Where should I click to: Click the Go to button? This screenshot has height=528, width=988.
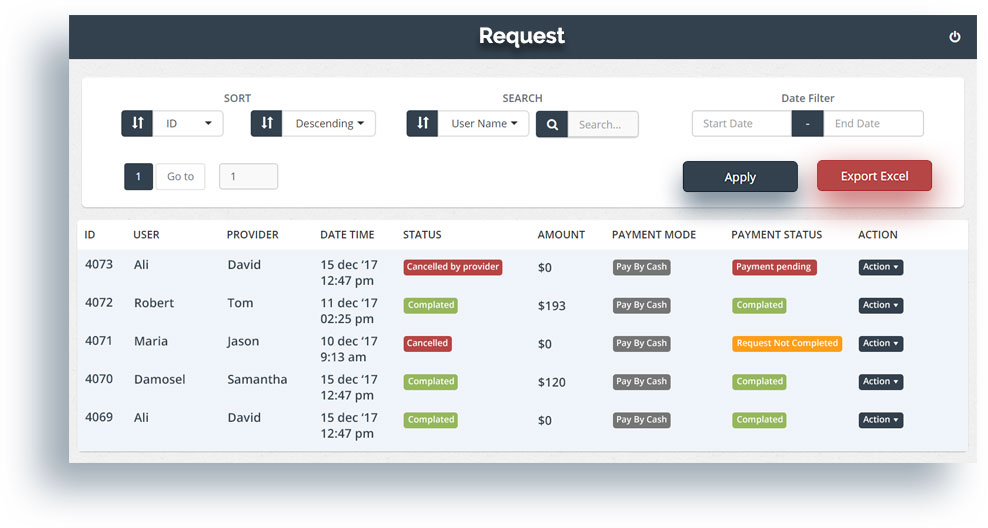(180, 176)
